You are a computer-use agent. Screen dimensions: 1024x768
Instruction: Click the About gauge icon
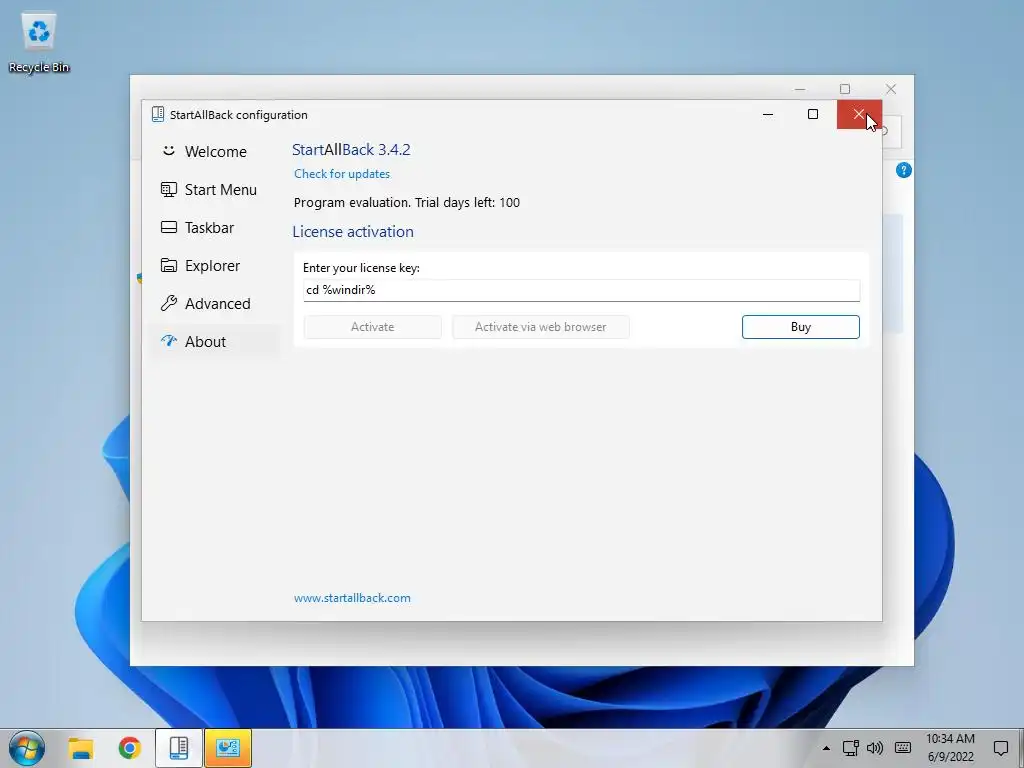(x=168, y=340)
